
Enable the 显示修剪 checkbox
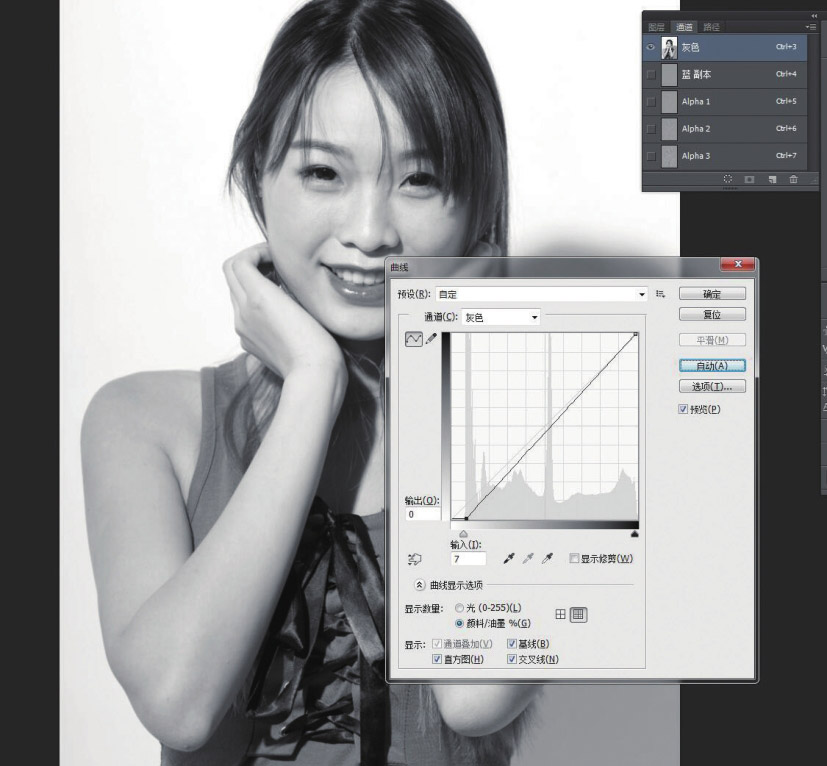574,559
